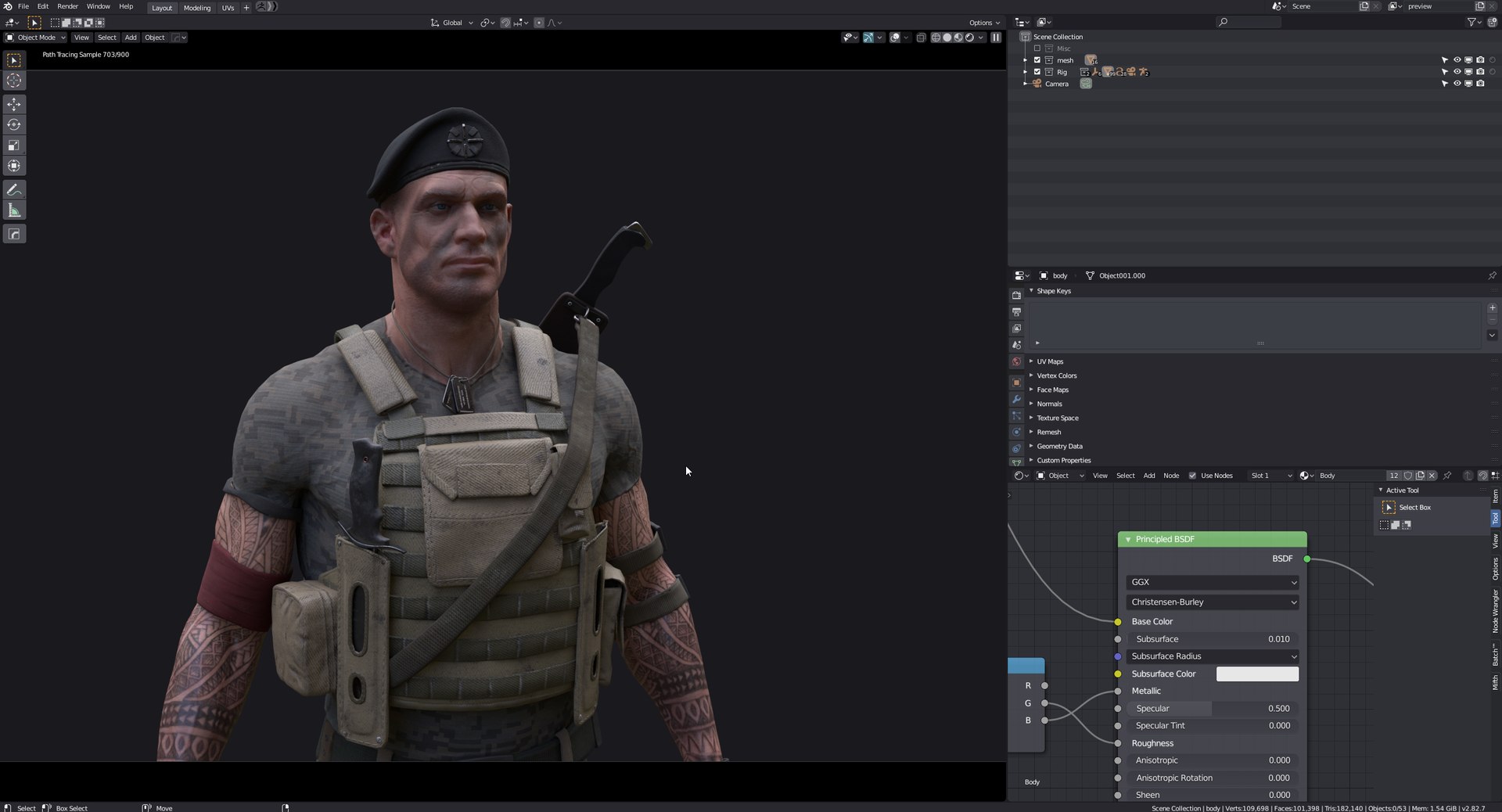Select the Annotate pencil tool
Image resolution: width=1502 pixels, height=812 pixels.
pos(14,190)
